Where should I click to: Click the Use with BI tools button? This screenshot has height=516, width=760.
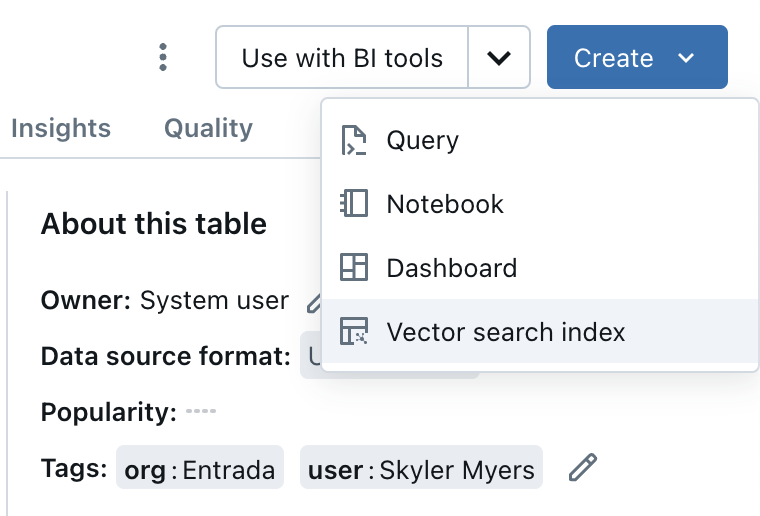[x=342, y=57]
